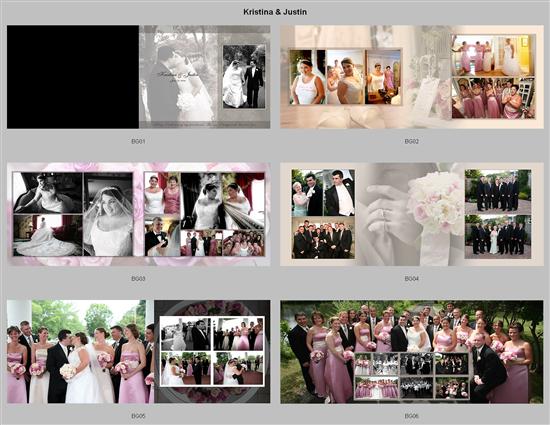550x425 pixels.
Task: Open the BG06 album spread thumbnail
Action: [412, 352]
